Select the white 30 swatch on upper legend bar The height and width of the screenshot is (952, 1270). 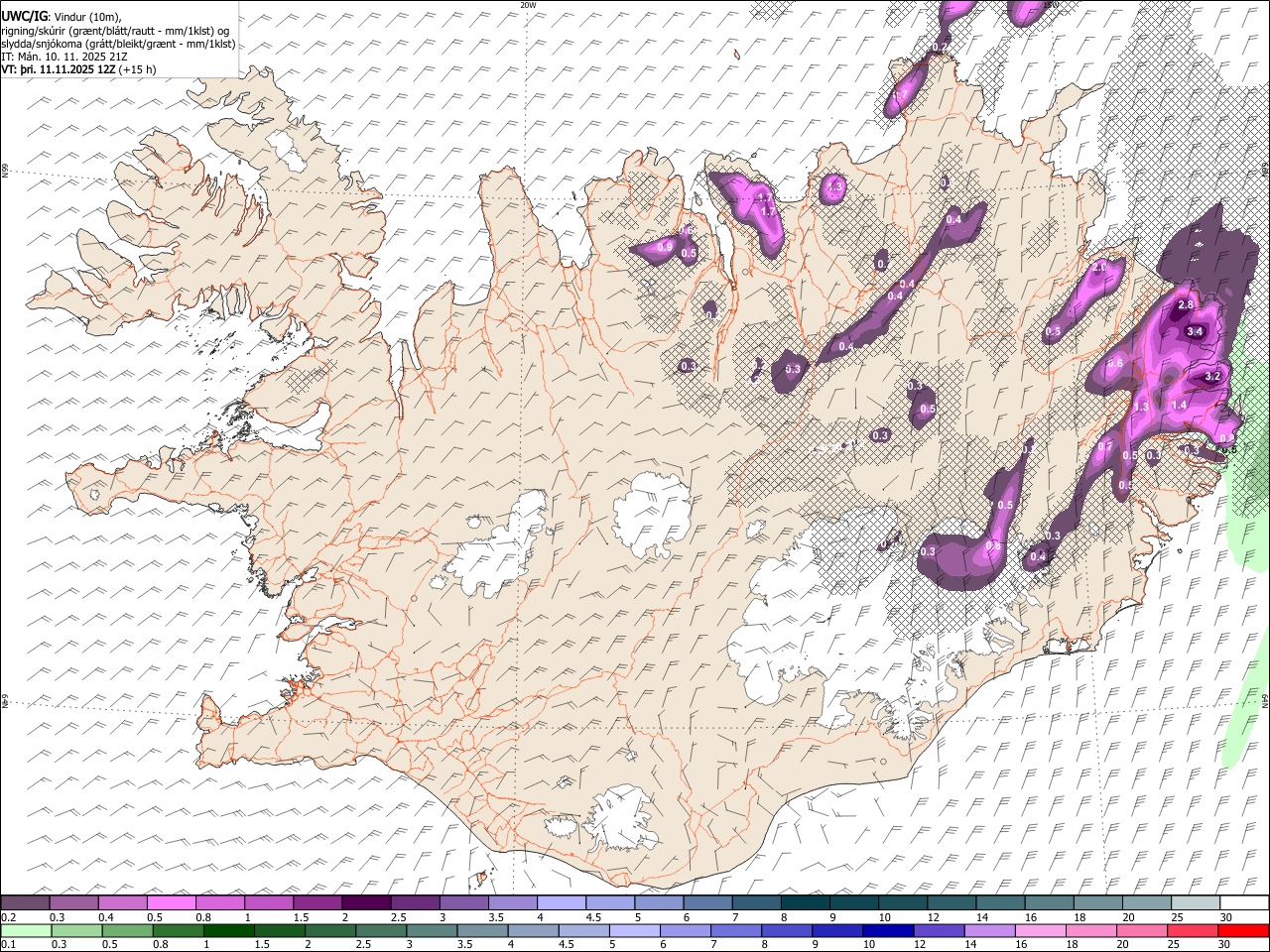pos(1244,903)
